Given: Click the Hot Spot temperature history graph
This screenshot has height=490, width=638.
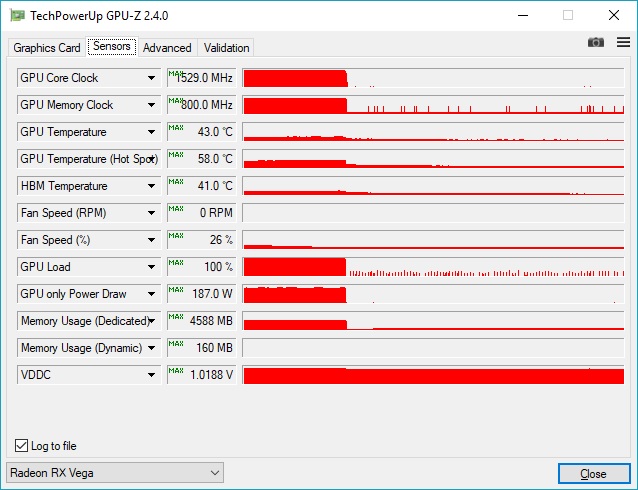Looking at the screenshot, I should [433, 159].
